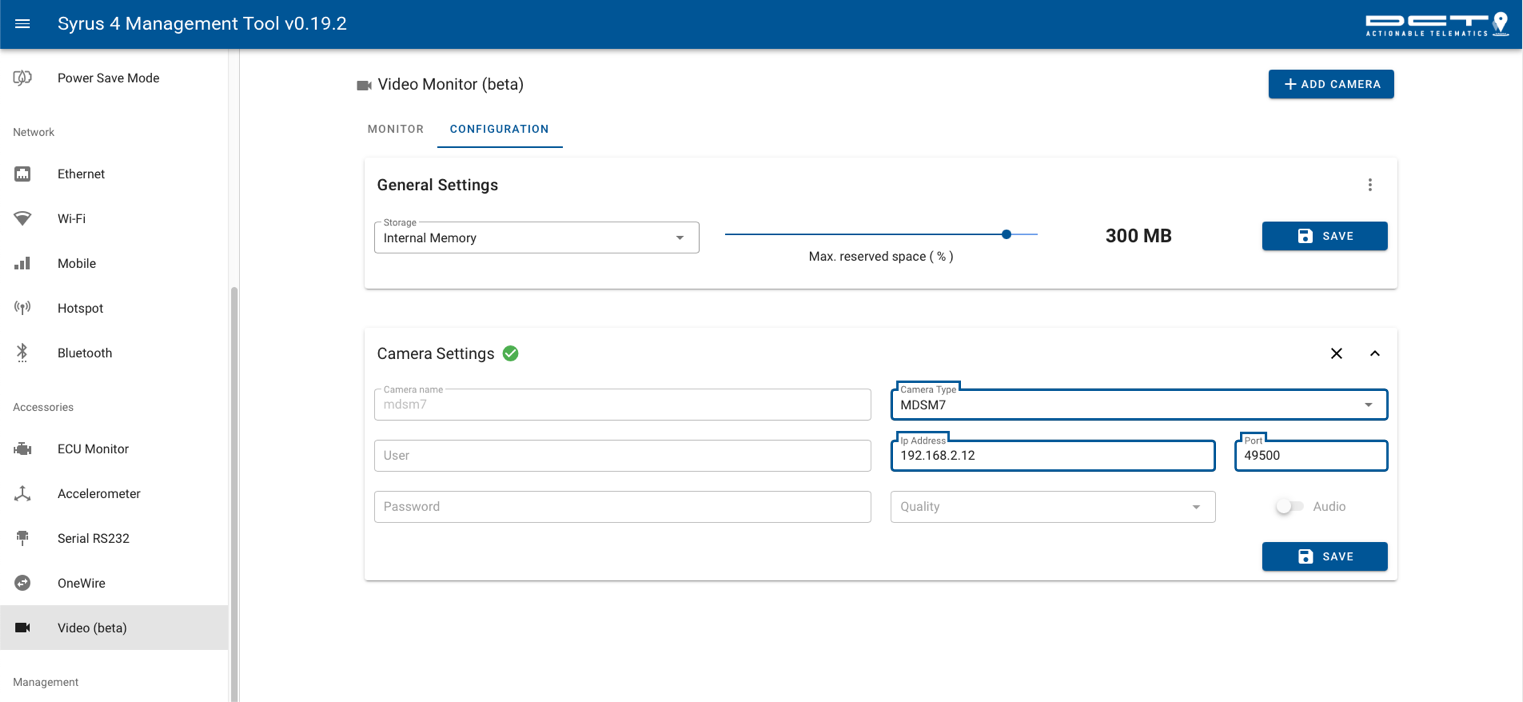
Task: Click the Ethernet port icon
Action: tap(22, 174)
